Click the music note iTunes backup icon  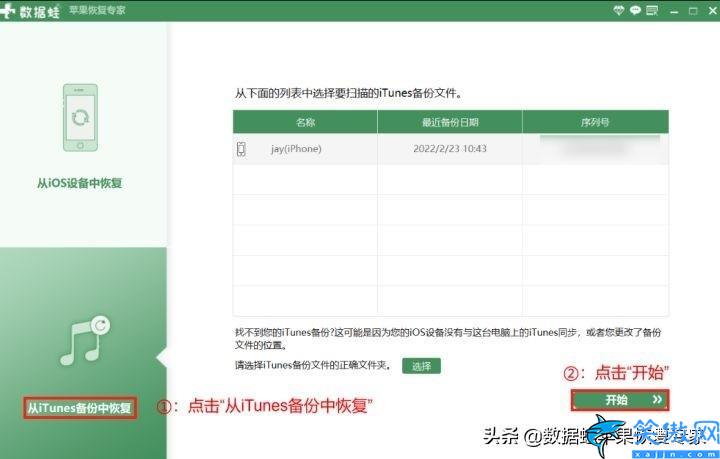(85, 341)
